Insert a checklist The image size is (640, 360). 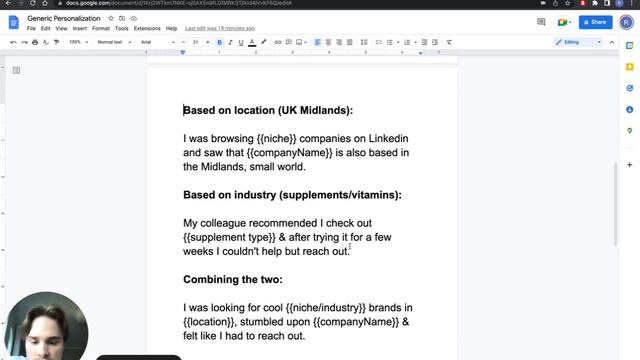[x=379, y=42]
